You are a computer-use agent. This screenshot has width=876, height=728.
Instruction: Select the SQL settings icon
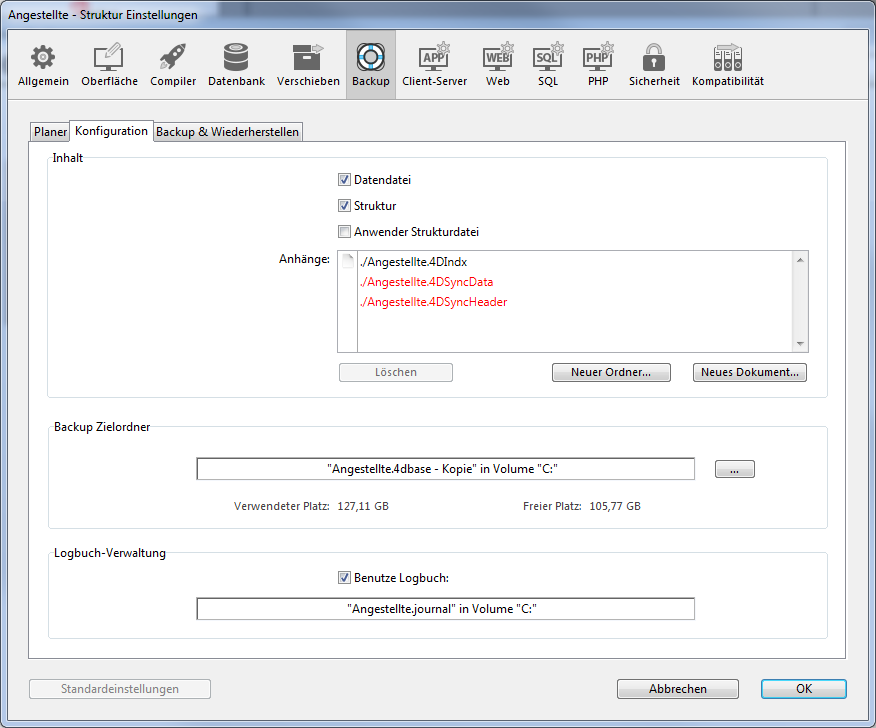click(x=548, y=65)
